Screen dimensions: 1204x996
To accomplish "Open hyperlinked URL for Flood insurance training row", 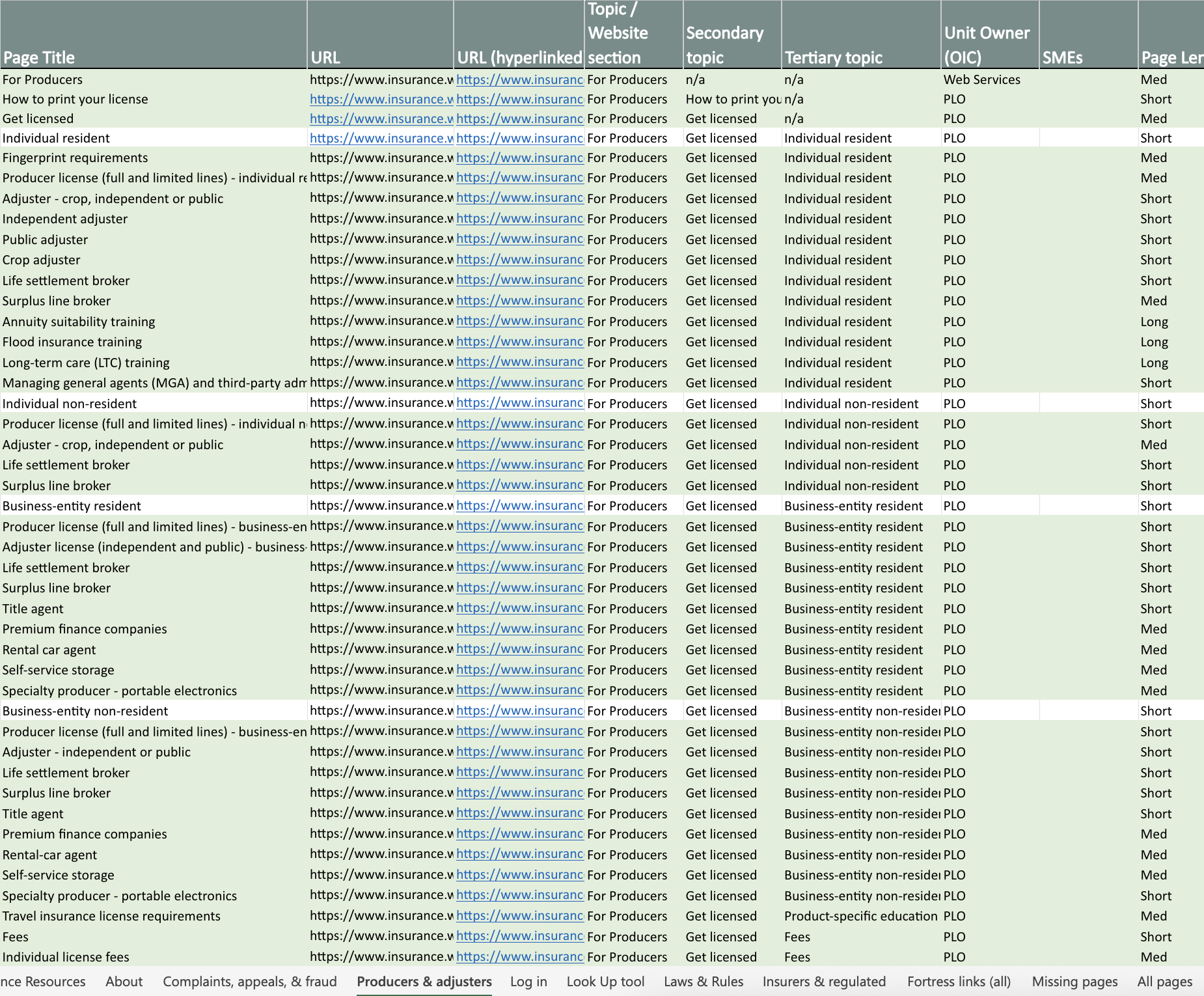I will 519,341.
